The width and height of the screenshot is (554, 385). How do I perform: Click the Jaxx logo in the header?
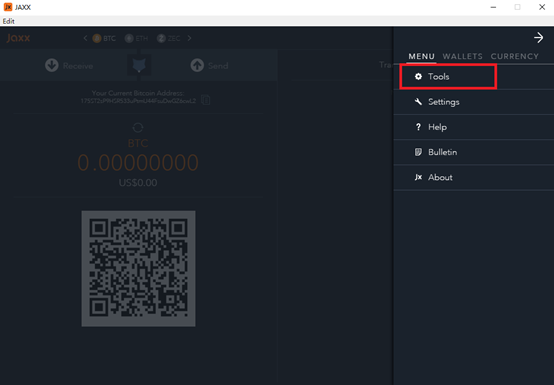18,38
